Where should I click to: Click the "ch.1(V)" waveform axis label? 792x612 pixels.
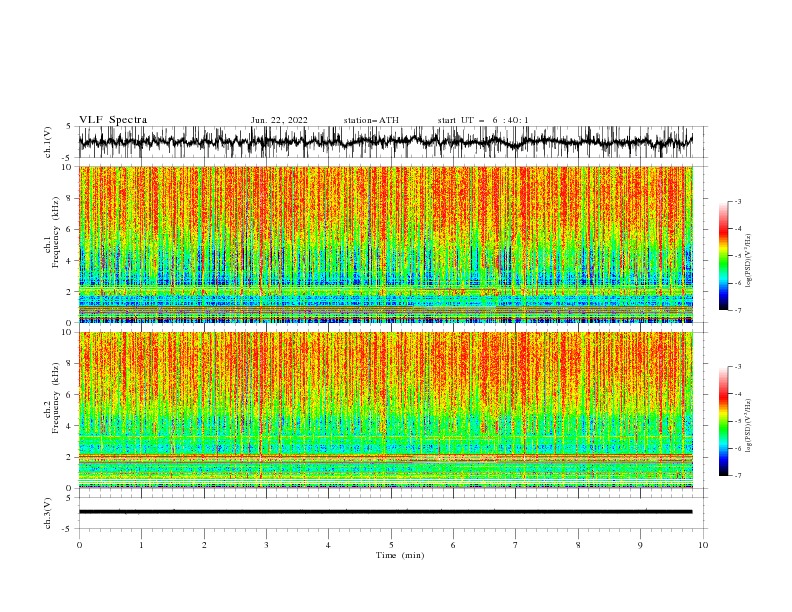coord(48,142)
